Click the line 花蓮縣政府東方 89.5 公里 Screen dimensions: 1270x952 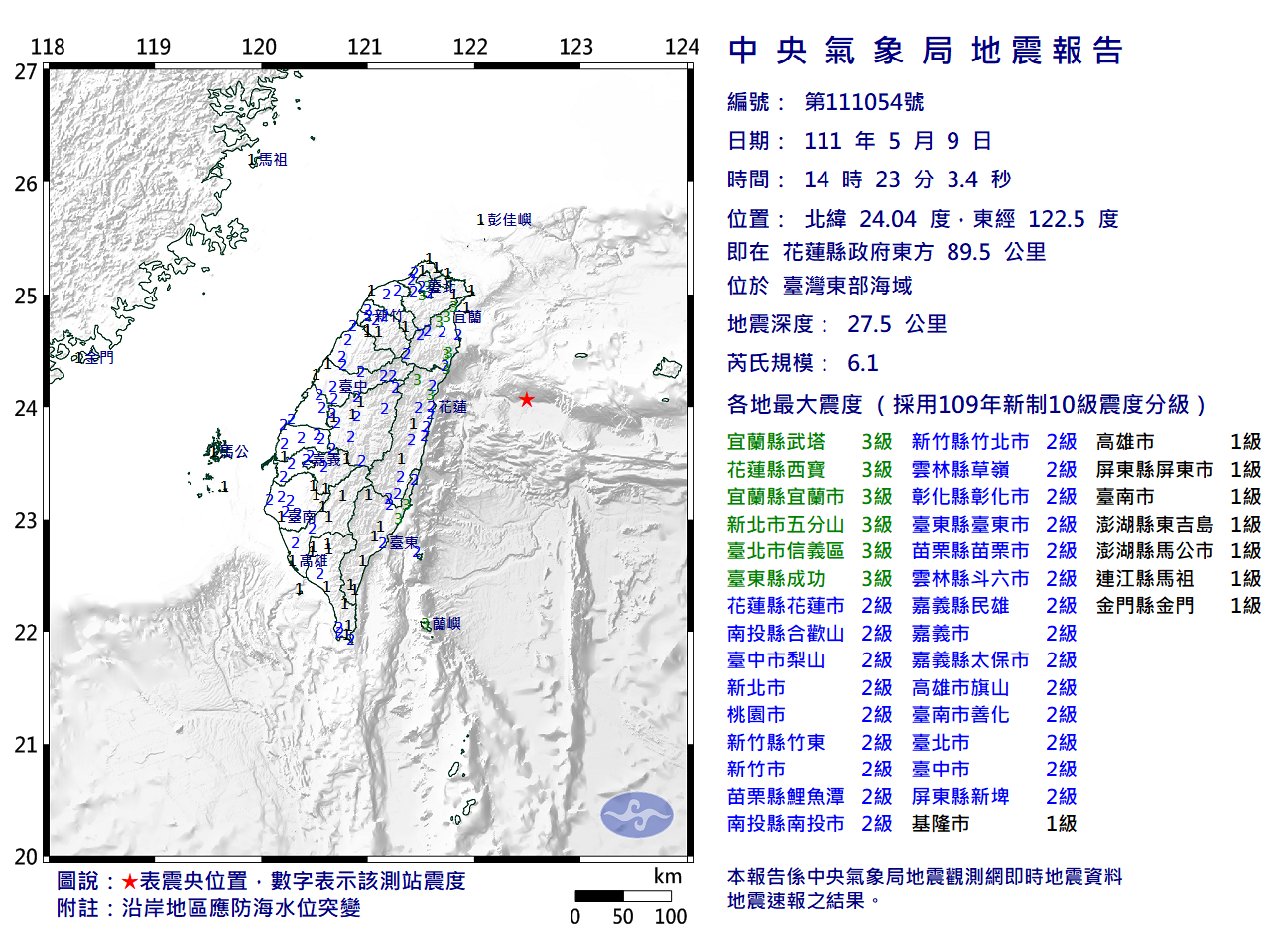(x=914, y=252)
